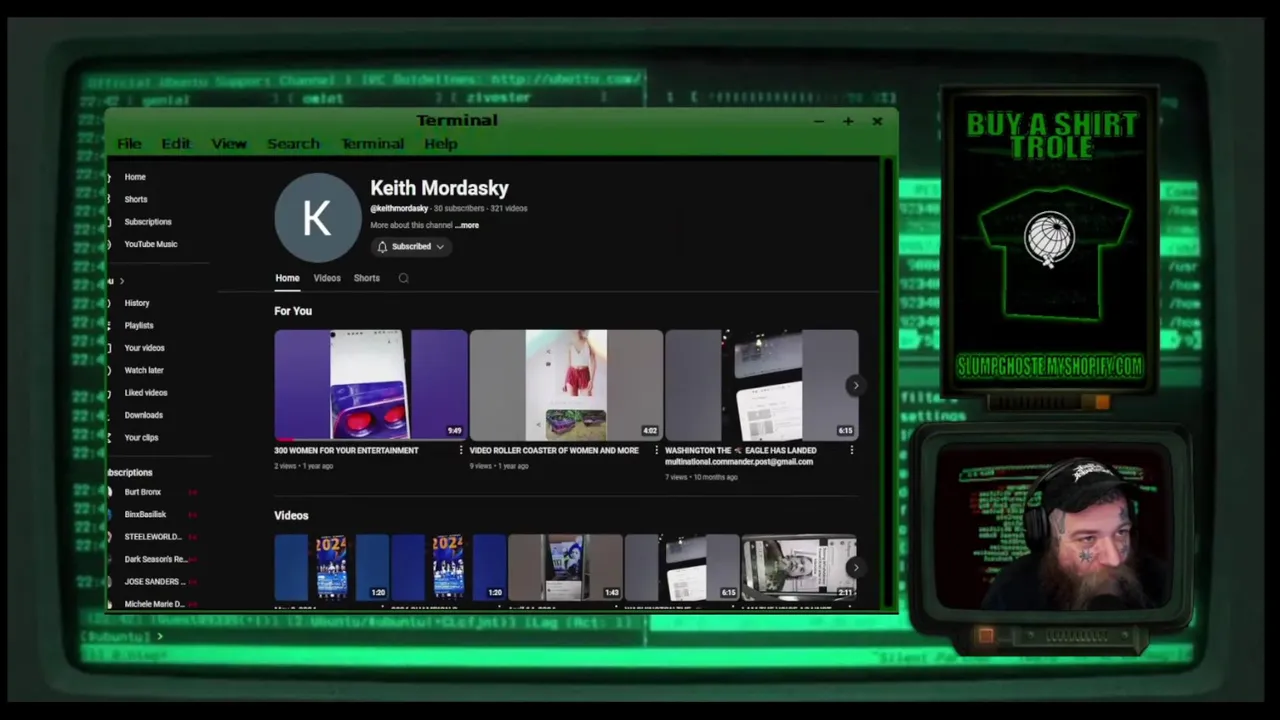Click the 1:43 video in Videos row
The image size is (1280, 720).
point(565,567)
